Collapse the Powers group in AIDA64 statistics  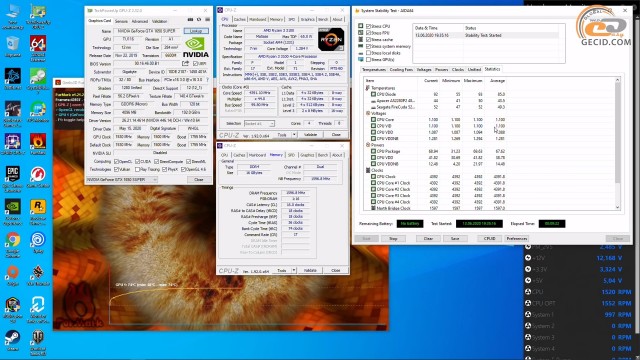367,145
